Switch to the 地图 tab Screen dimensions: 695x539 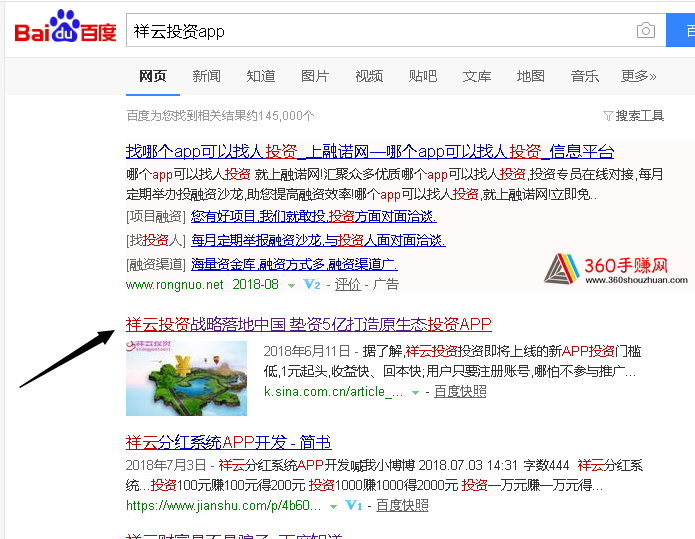[531, 76]
